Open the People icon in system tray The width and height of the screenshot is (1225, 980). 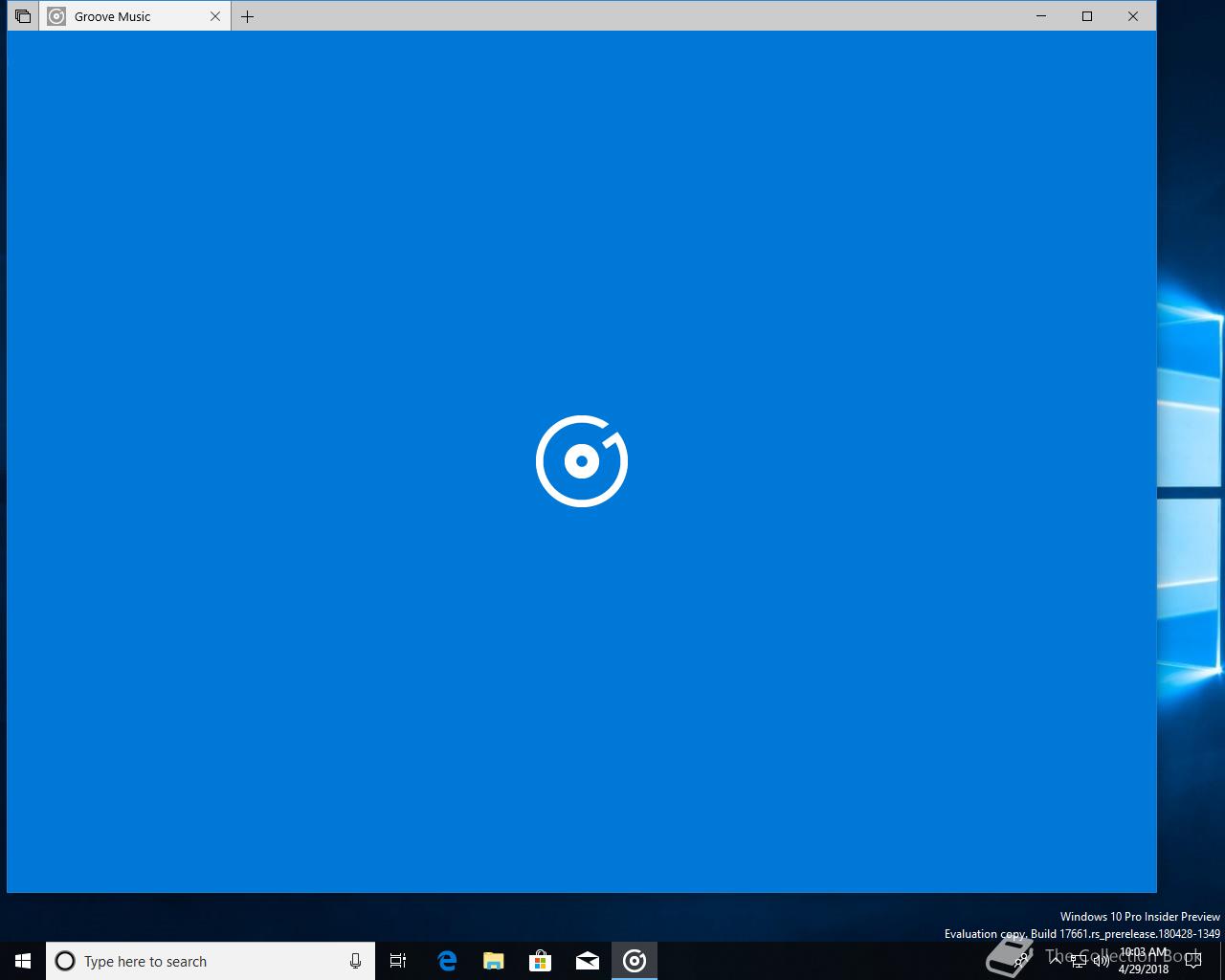click(x=1021, y=961)
